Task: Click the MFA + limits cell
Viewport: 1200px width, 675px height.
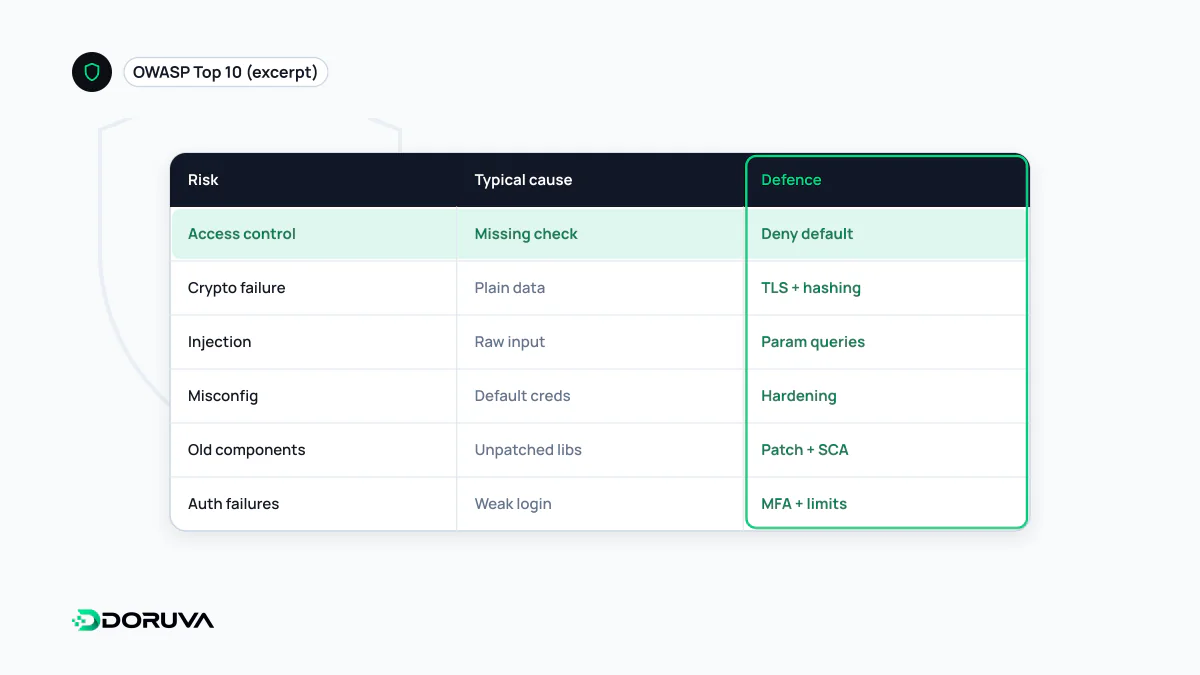Action: coord(804,504)
